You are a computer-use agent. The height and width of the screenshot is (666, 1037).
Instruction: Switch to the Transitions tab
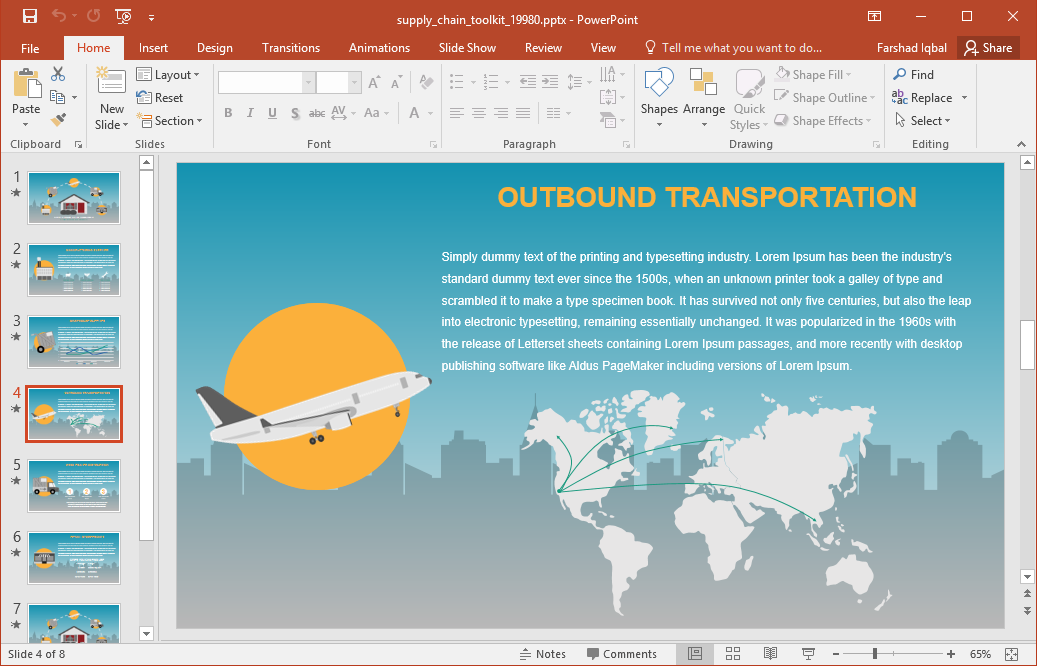pos(290,48)
